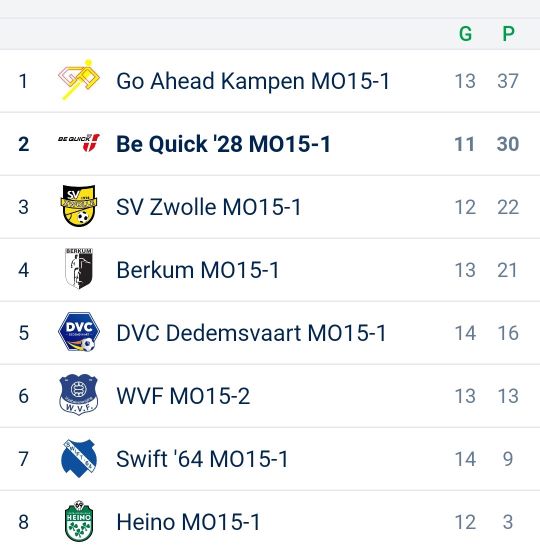This screenshot has width=540, height=546.
Task: Click the Berkum black-and-white crest
Action: pos(79,268)
